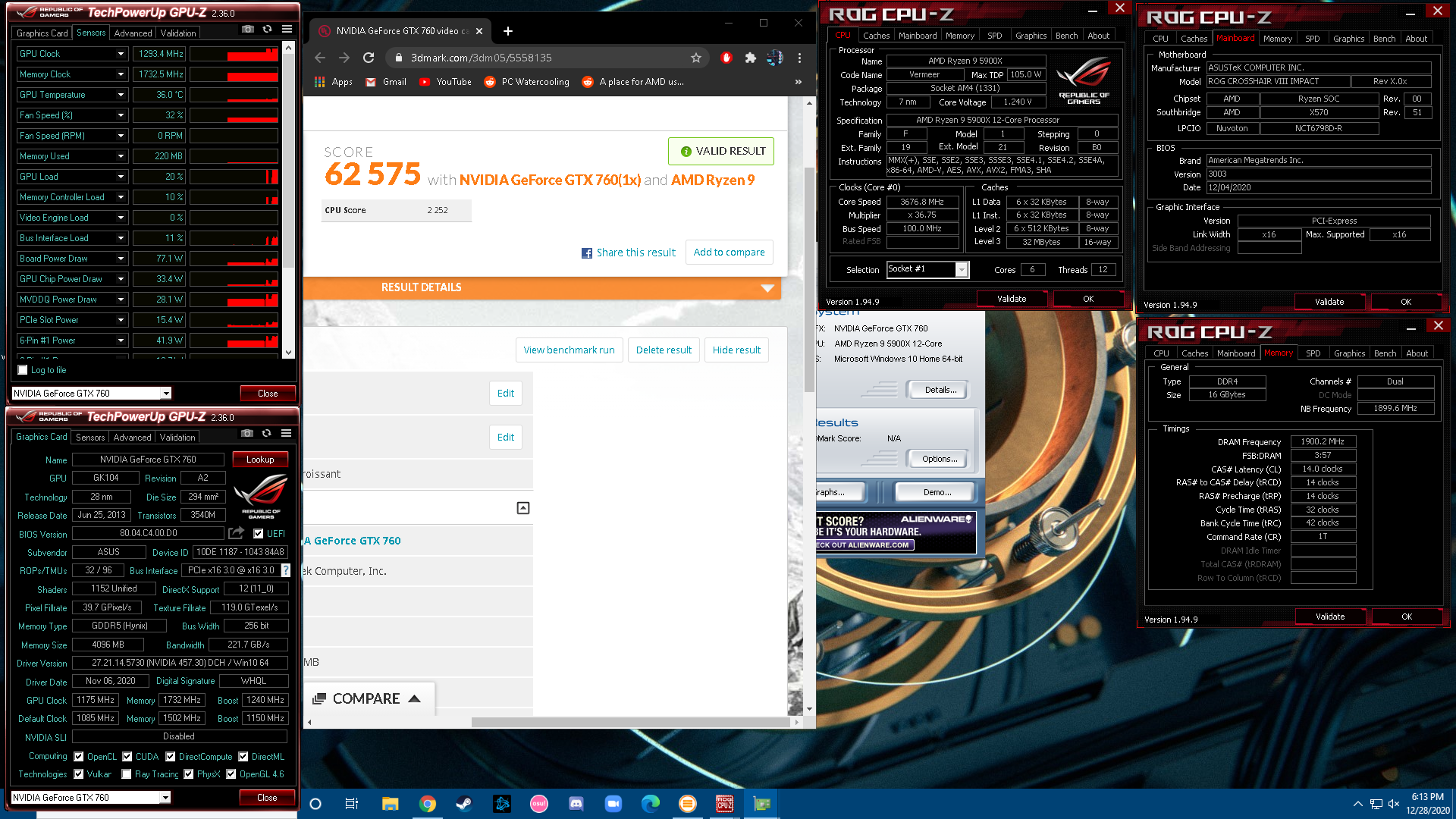Click Lookup button in GPU-Z

pyautogui.click(x=260, y=460)
